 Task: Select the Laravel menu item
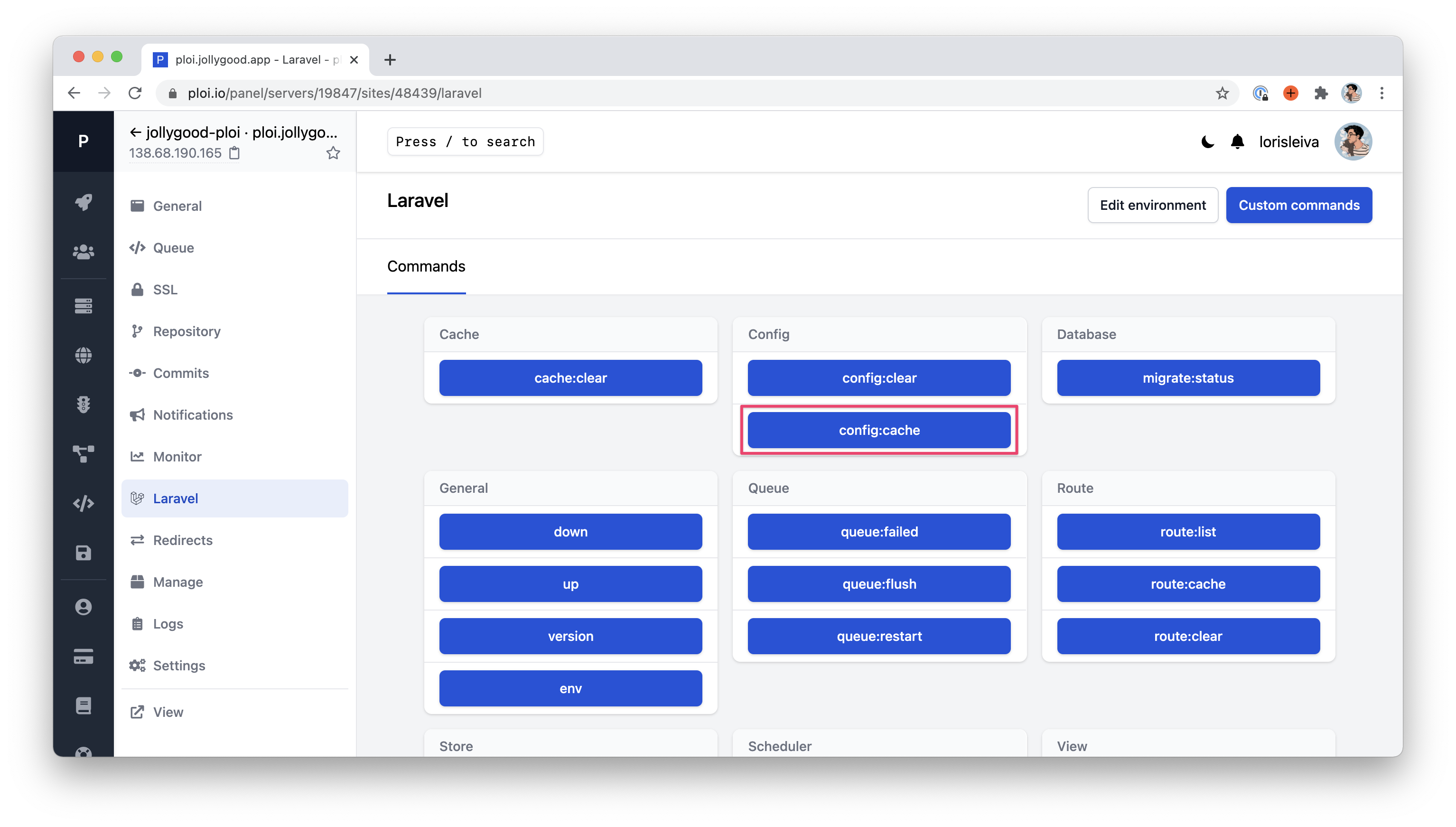pyautogui.click(x=234, y=498)
